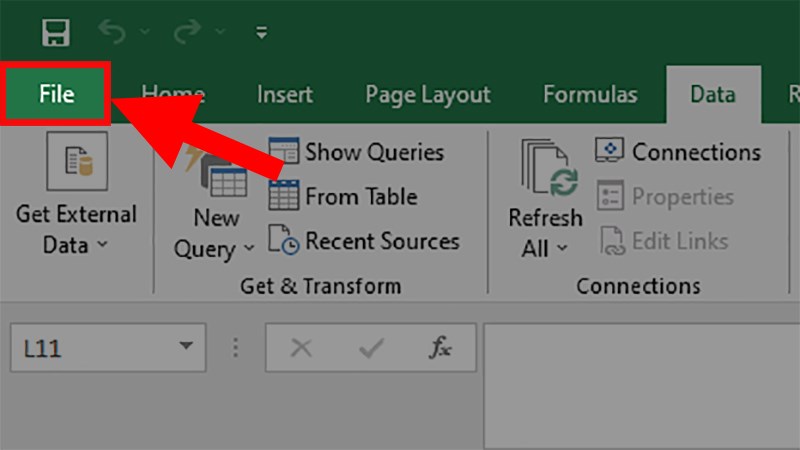800x450 pixels.
Task: Click the New Query icon
Action: (x=217, y=171)
